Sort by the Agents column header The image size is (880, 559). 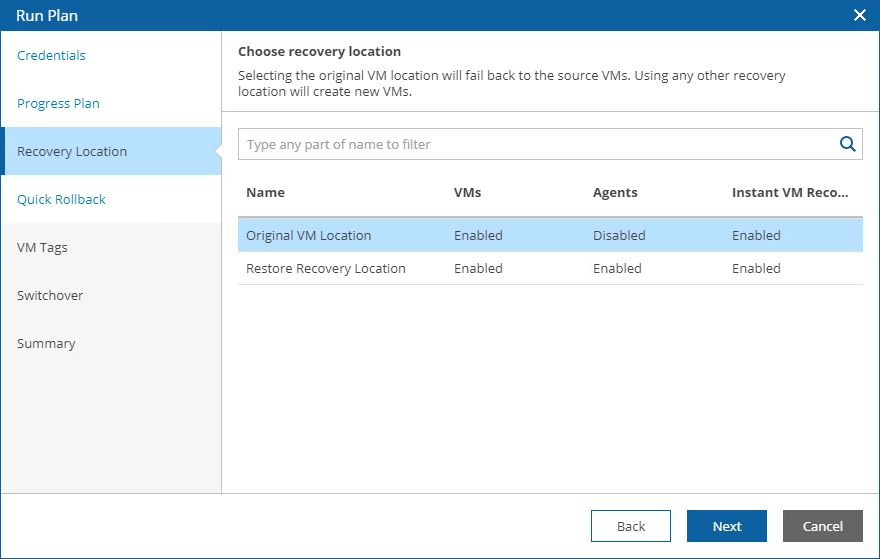pyautogui.click(x=615, y=193)
